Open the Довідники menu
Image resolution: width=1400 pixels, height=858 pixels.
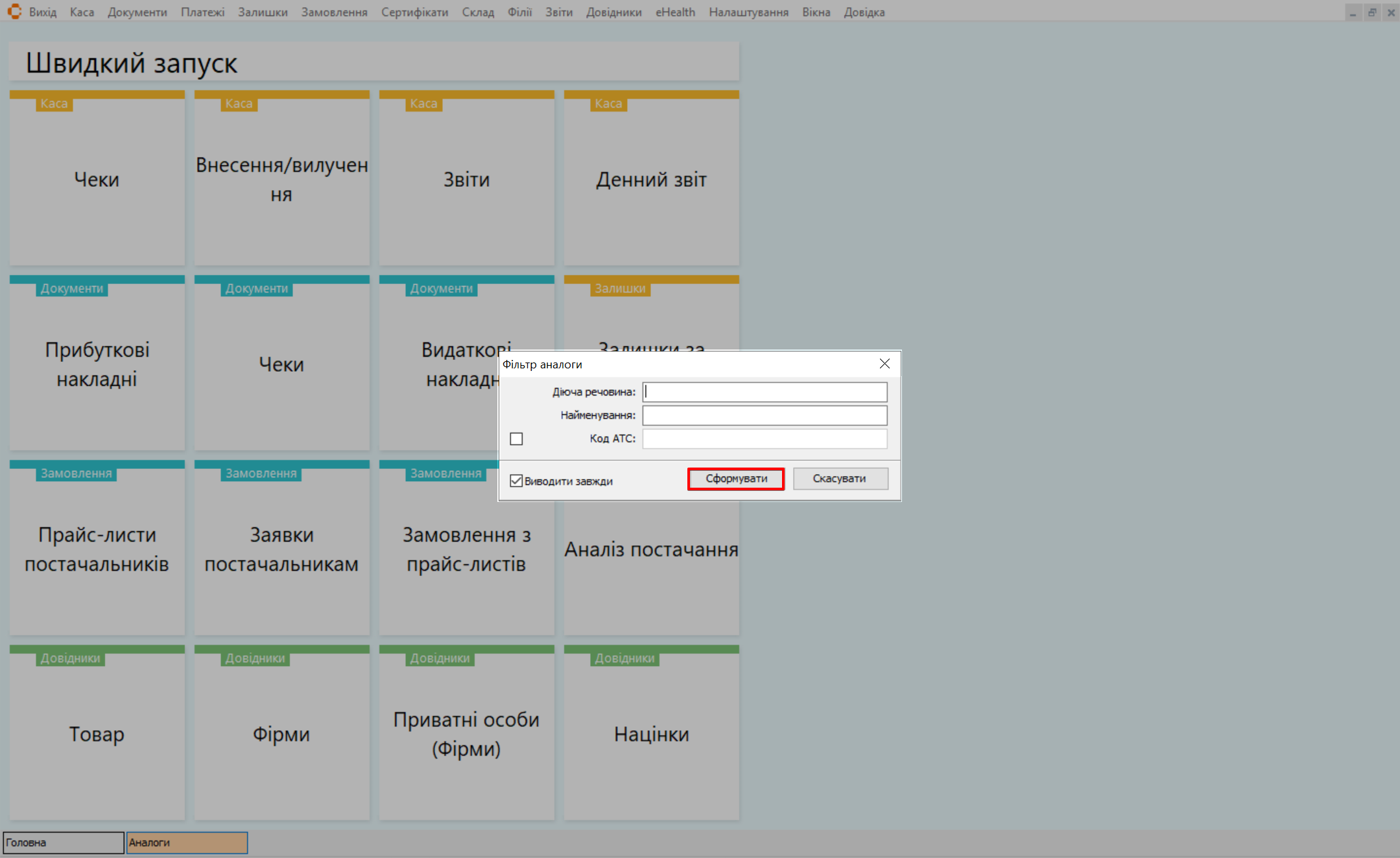pos(613,12)
